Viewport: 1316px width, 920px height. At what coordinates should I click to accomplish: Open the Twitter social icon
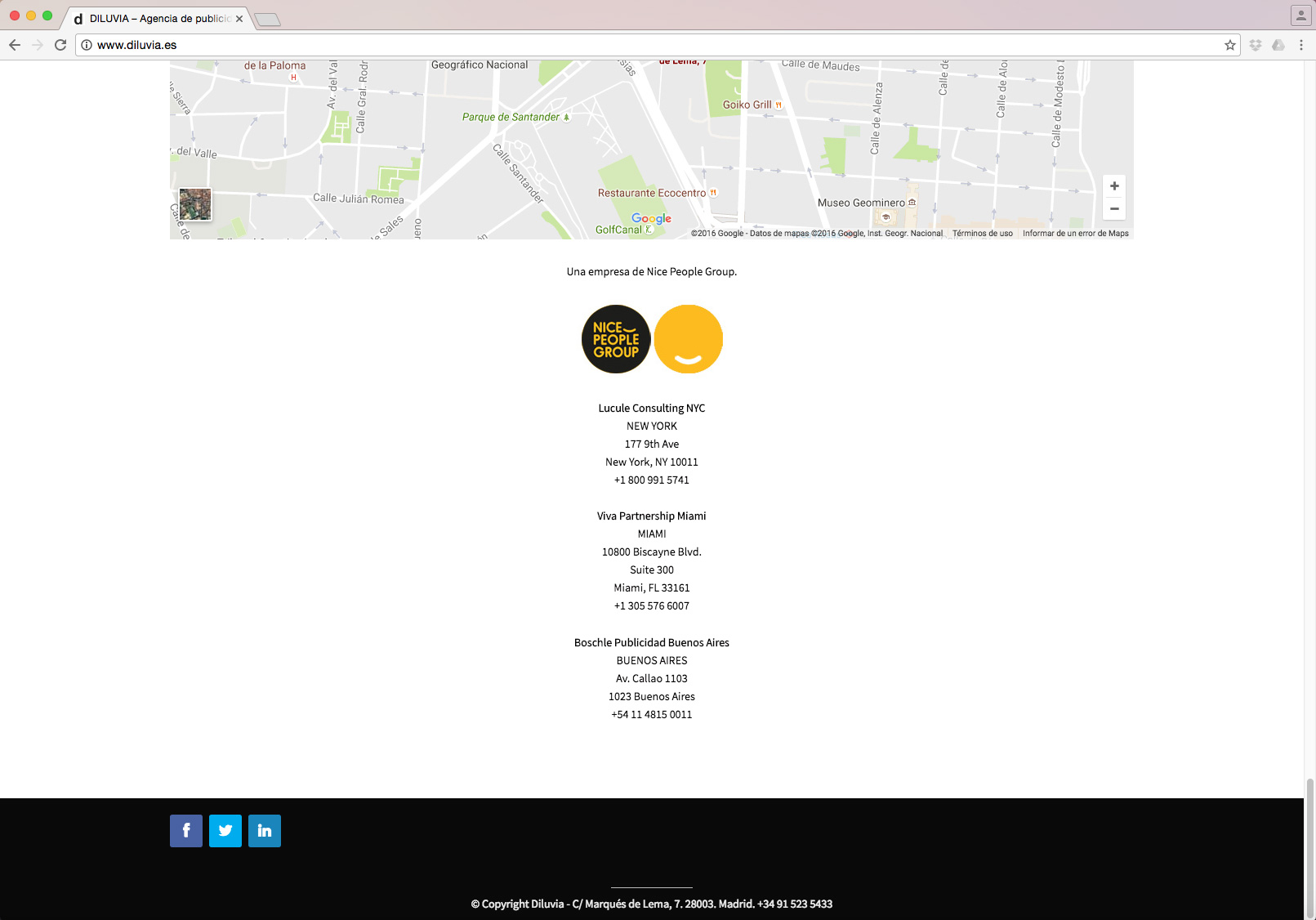click(225, 831)
